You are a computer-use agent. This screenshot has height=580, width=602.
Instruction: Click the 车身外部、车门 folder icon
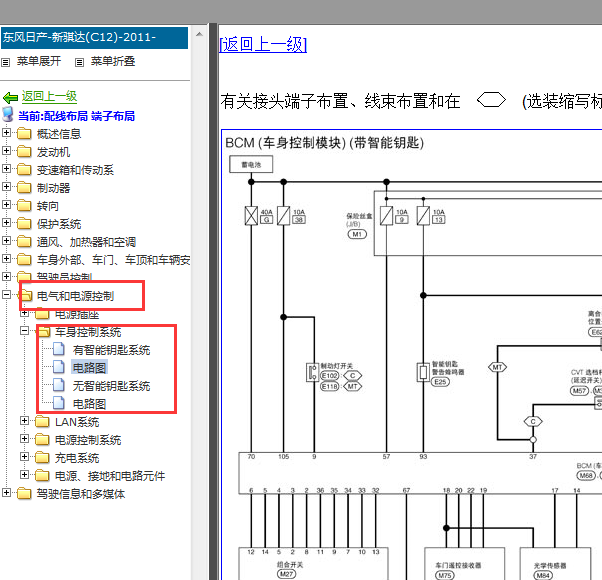[24, 259]
